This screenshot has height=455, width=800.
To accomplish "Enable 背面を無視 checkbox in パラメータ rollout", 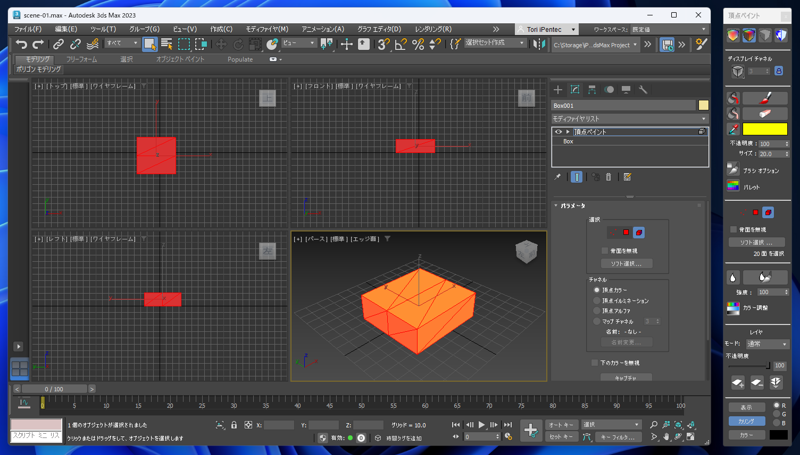I will [x=605, y=251].
